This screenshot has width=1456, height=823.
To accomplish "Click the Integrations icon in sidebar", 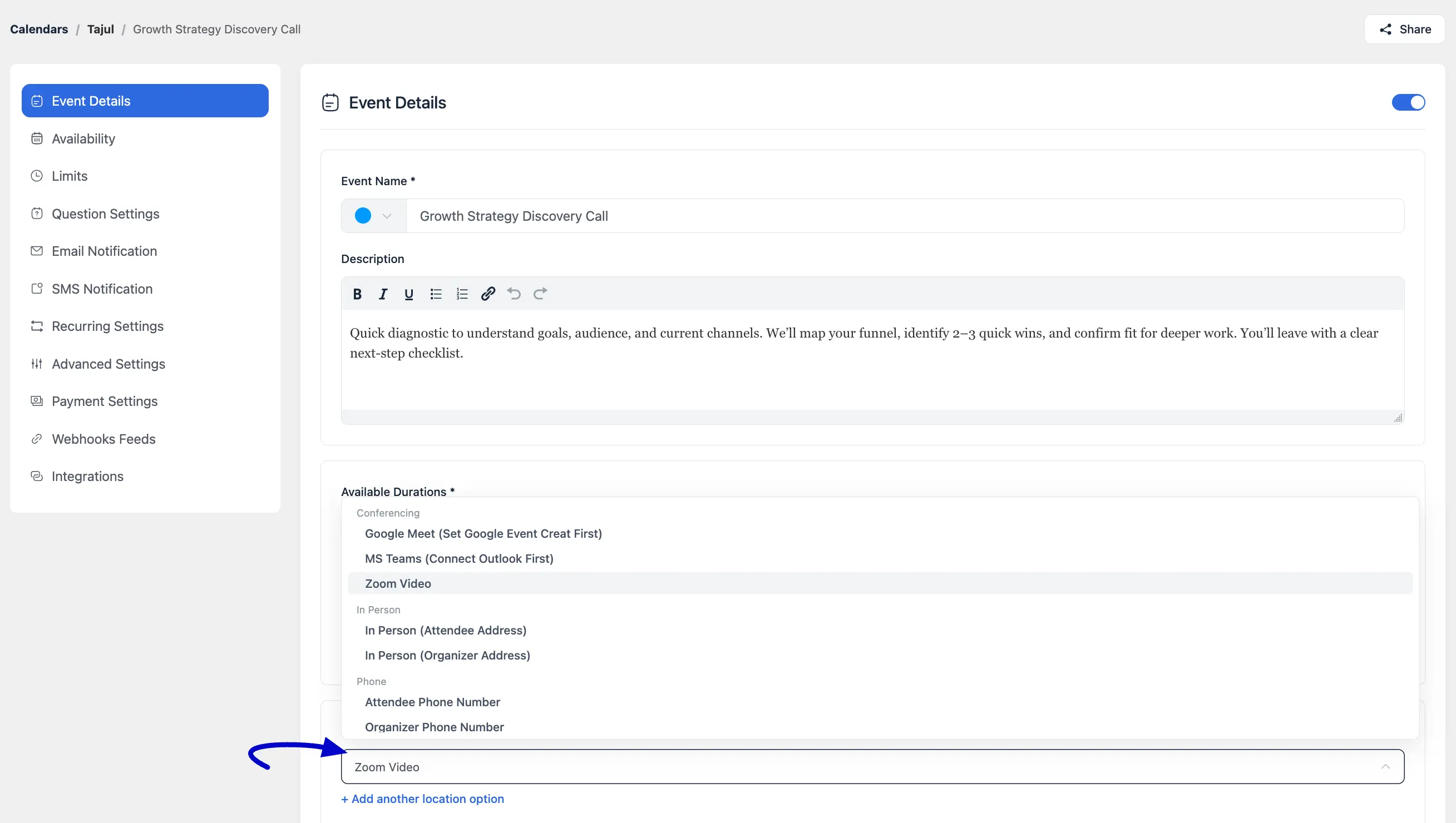I will 37,477.
